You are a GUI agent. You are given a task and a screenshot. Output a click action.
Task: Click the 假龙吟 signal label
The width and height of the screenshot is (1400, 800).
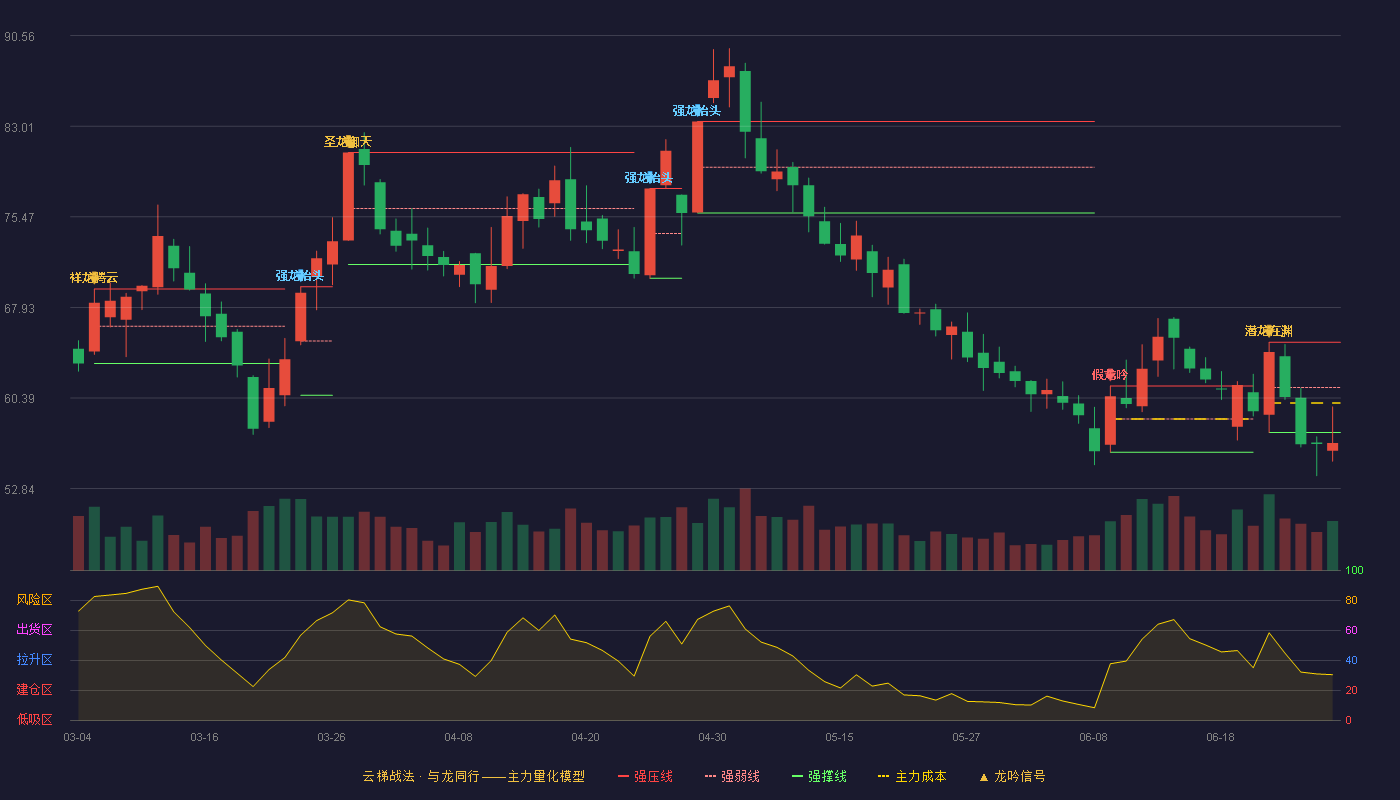click(1109, 375)
